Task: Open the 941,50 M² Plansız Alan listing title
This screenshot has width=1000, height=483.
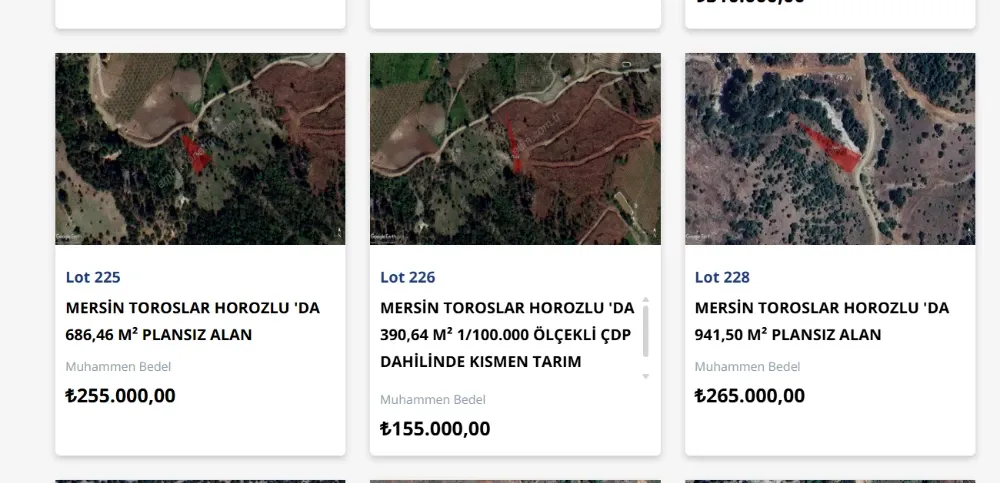Action: pyautogui.click(x=822, y=321)
